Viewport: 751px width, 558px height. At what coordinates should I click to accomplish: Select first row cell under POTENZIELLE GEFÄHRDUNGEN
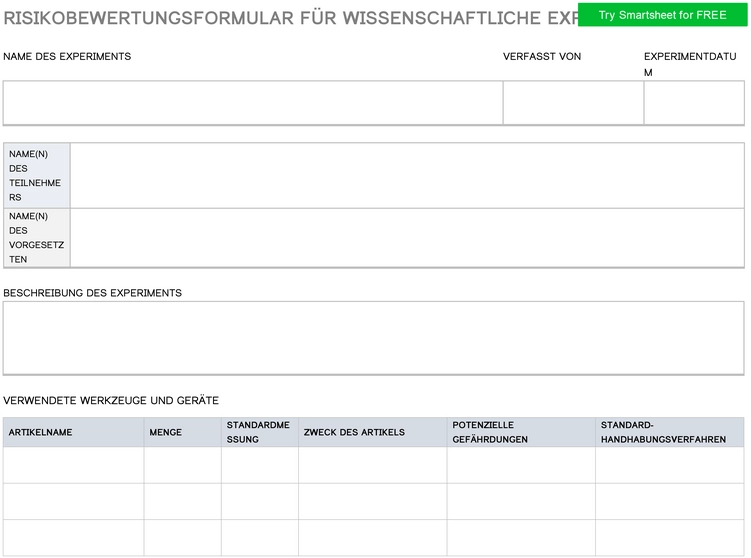click(521, 465)
